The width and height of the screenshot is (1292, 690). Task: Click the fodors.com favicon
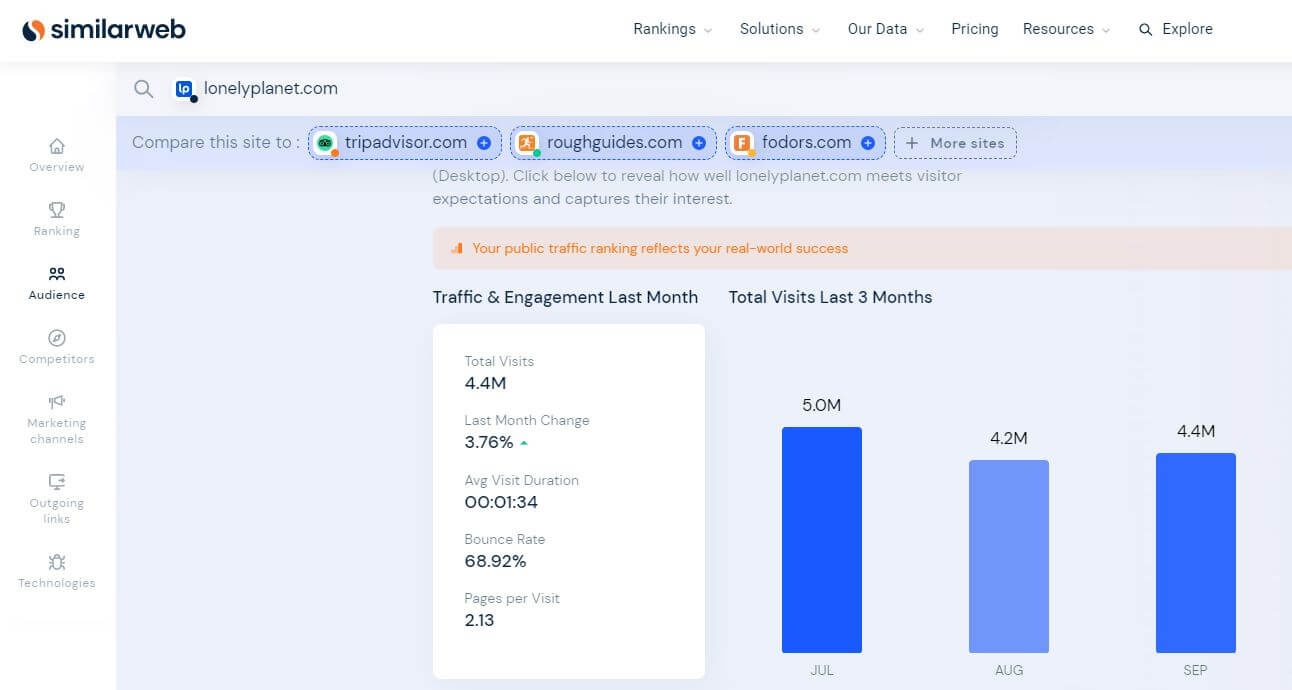(x=743, y=143)
